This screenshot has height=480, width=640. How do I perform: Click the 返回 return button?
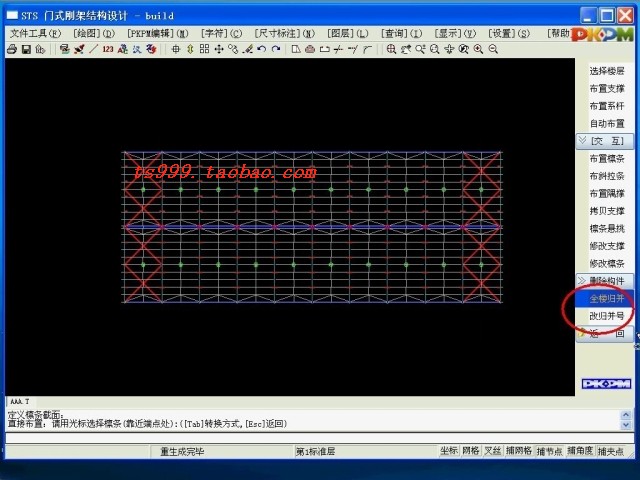(605, 333)
